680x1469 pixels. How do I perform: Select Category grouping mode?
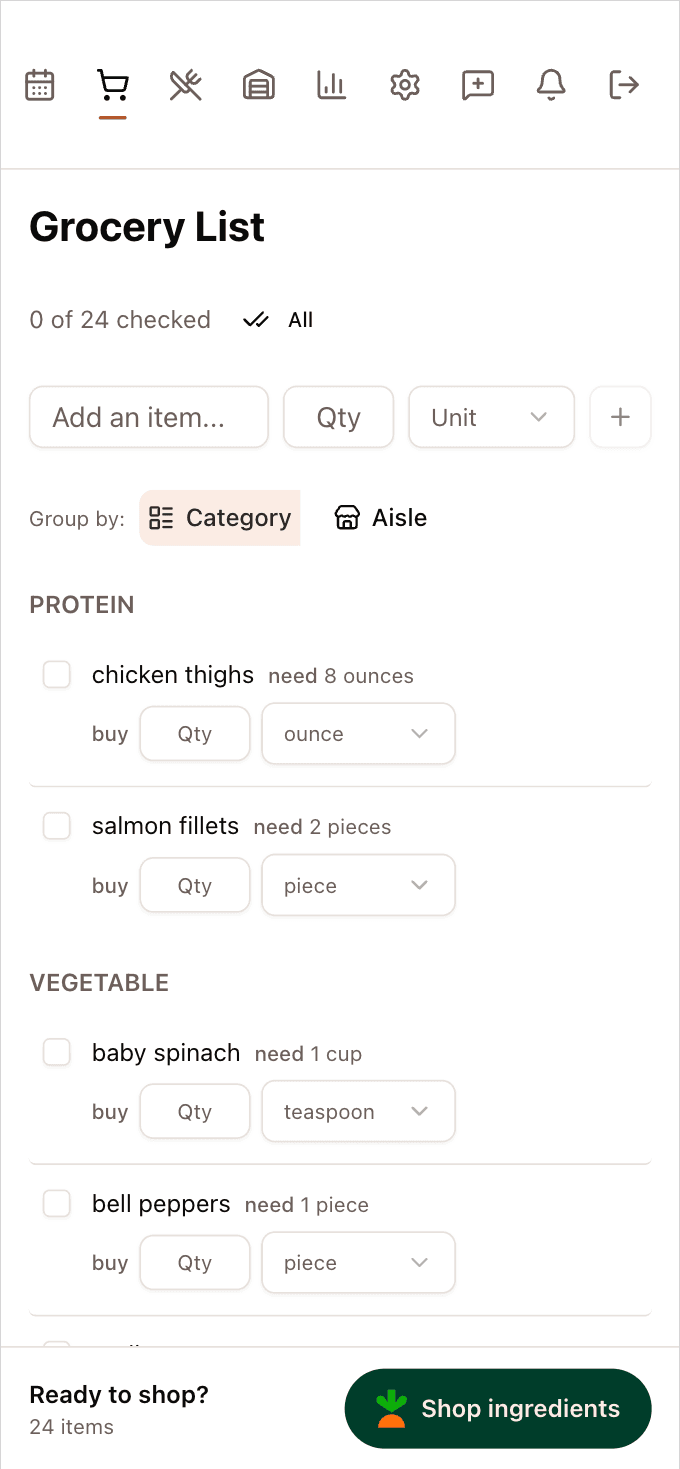(x=219, y=518)
